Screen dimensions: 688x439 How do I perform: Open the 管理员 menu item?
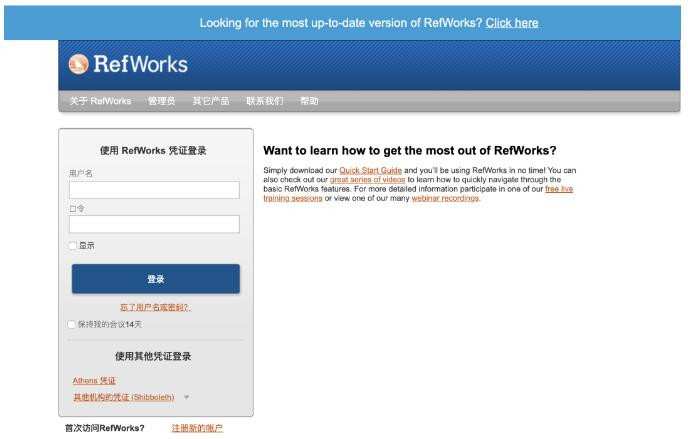pyautogui.click(x=161, y=101)
